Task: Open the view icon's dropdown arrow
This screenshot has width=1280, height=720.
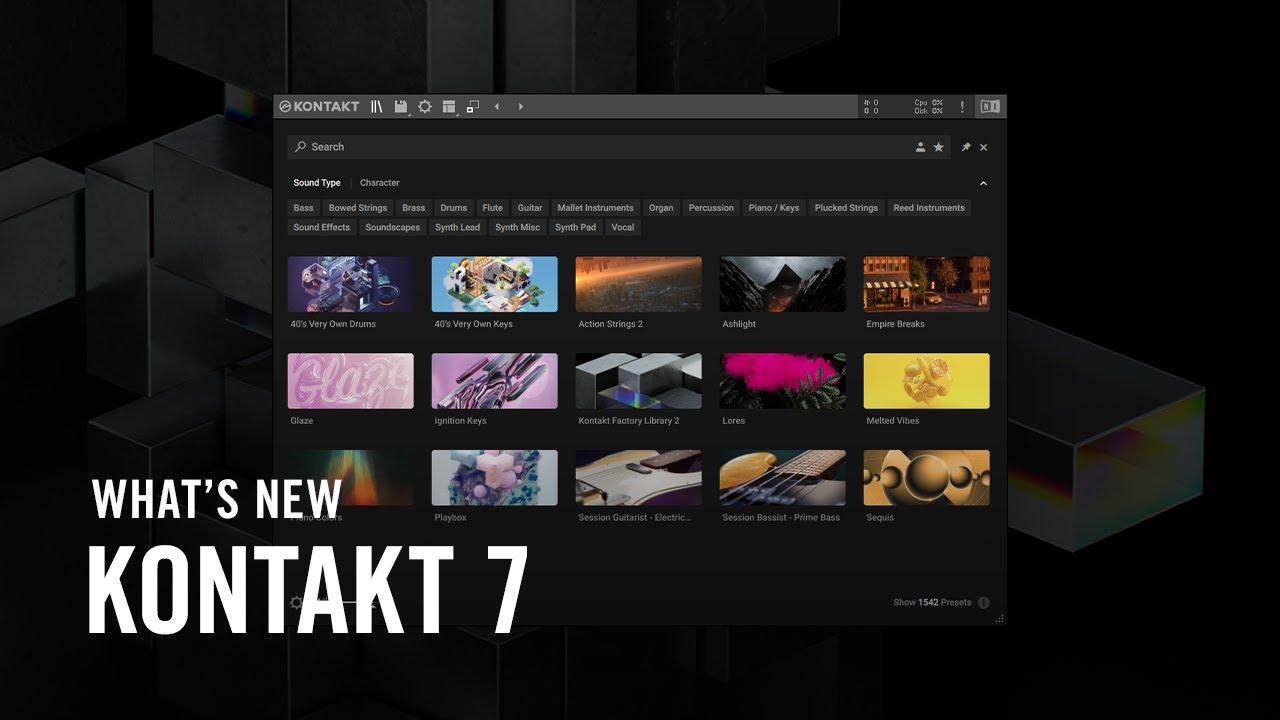Action: click(x=459, y=113)
